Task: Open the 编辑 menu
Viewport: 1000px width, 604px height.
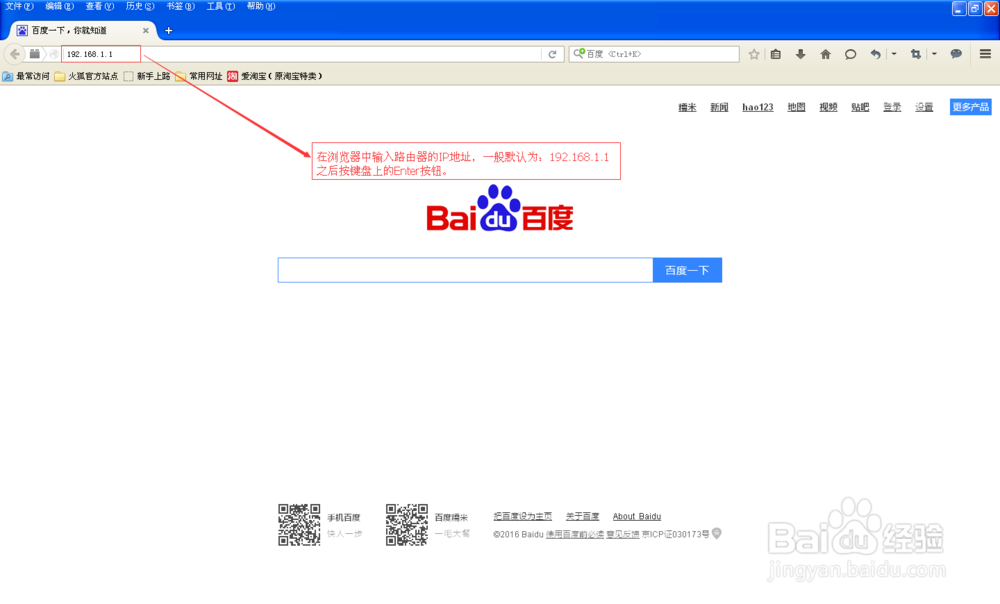Action: [x=59, y=6]
